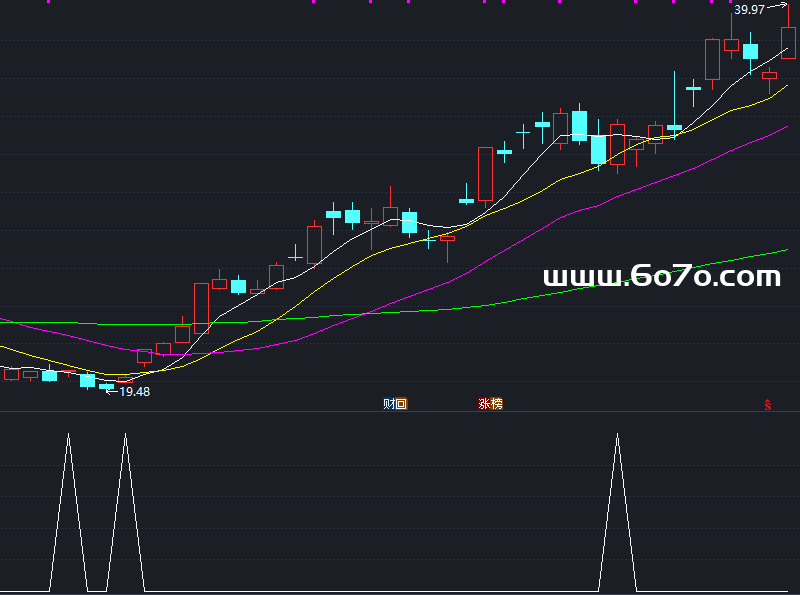Click the red S signal marker

tap(767, 405)
